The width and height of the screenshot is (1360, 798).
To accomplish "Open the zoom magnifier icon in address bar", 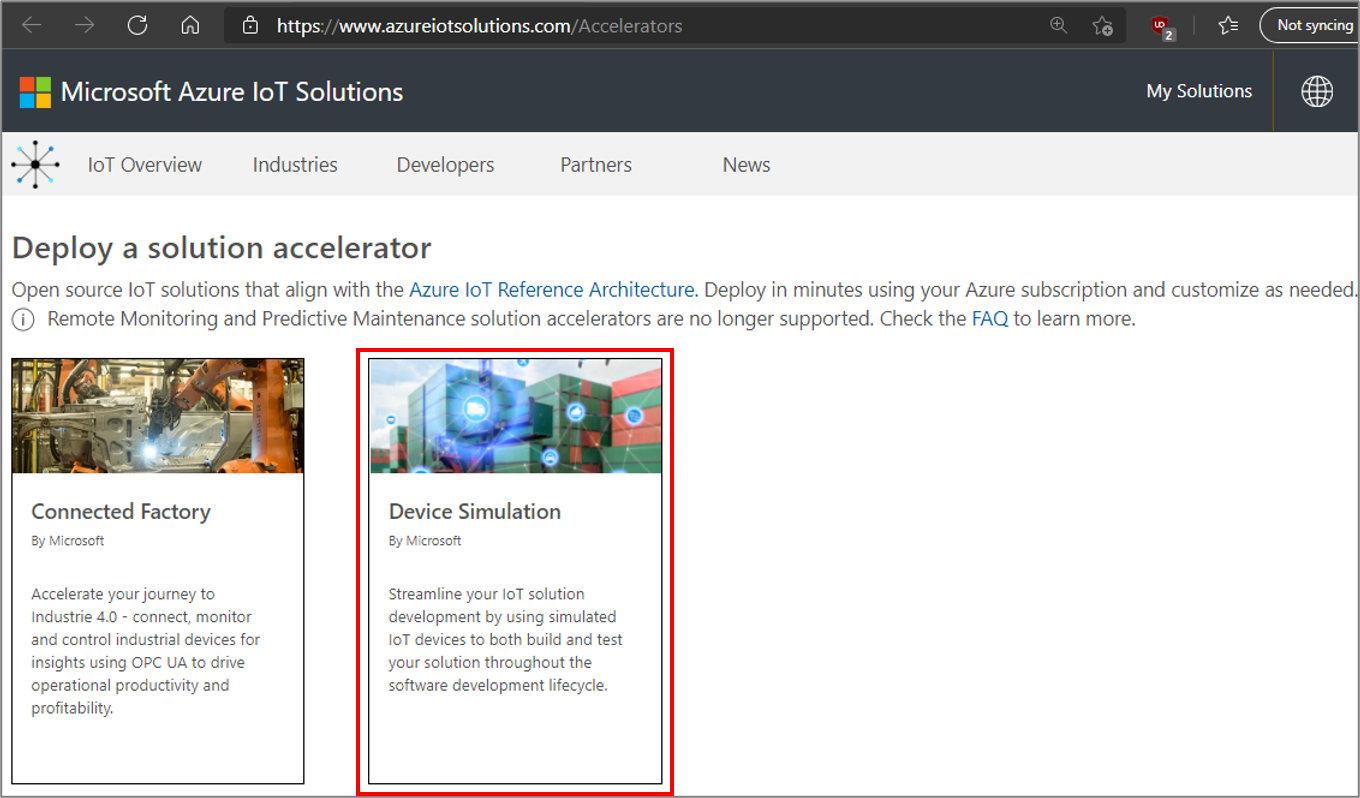I will pyautogui.click(x=1058, y=25).
